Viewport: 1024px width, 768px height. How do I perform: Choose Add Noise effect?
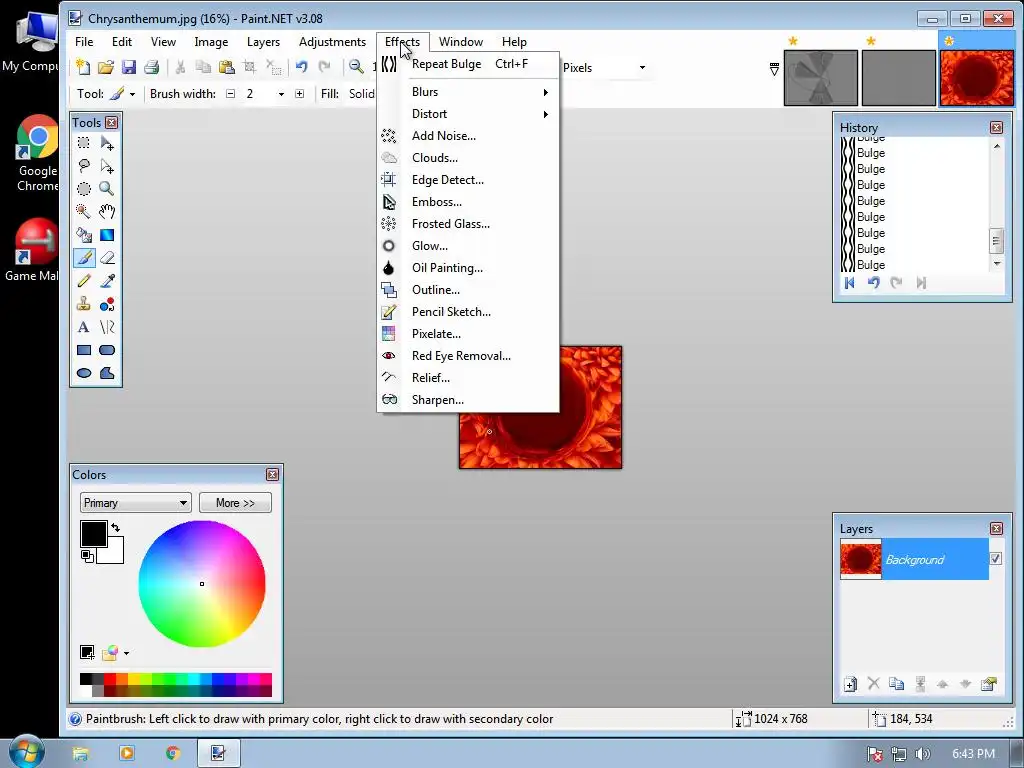(468, 136)
